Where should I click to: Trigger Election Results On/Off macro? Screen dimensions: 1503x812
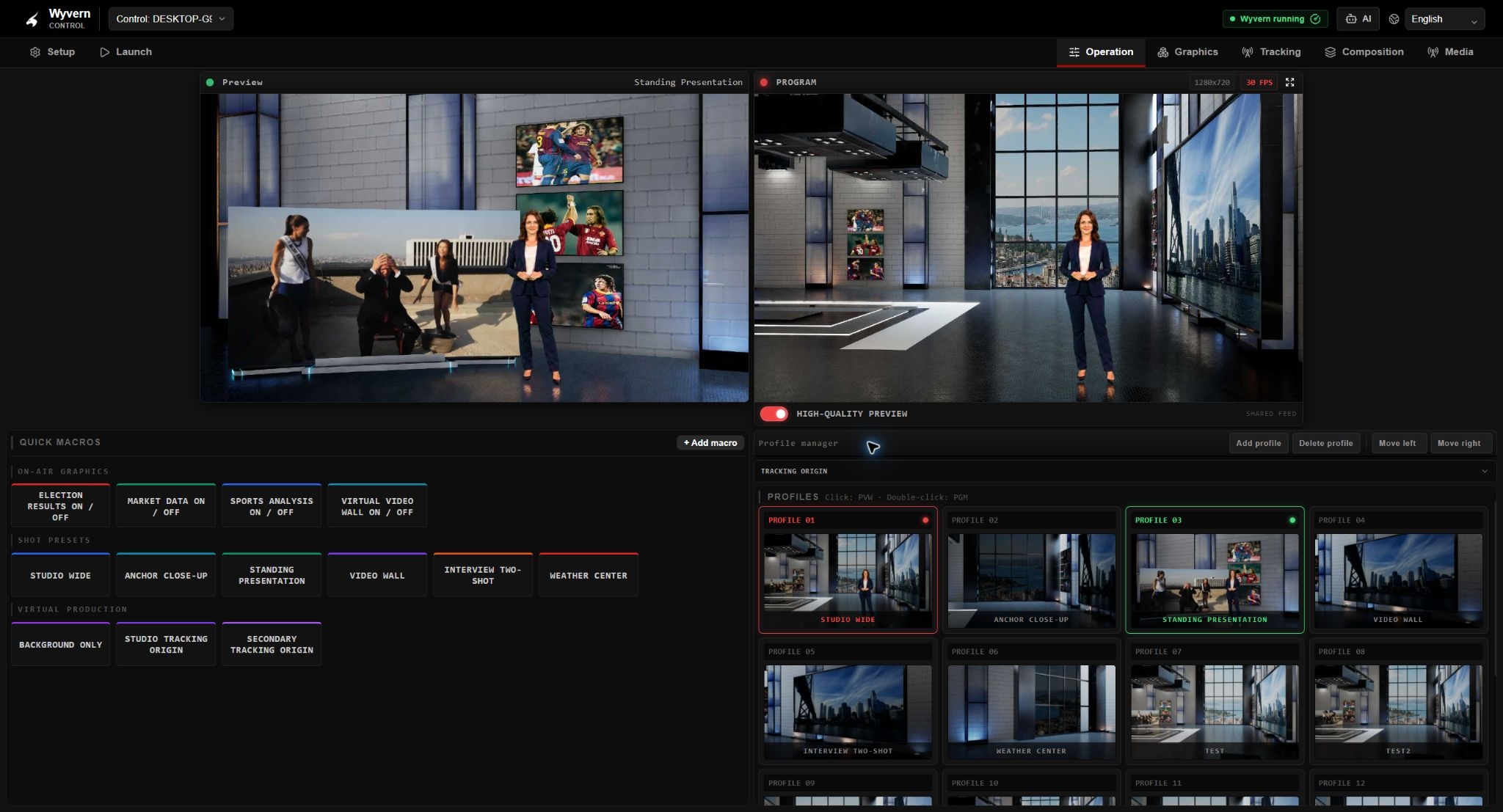[61, 505]
